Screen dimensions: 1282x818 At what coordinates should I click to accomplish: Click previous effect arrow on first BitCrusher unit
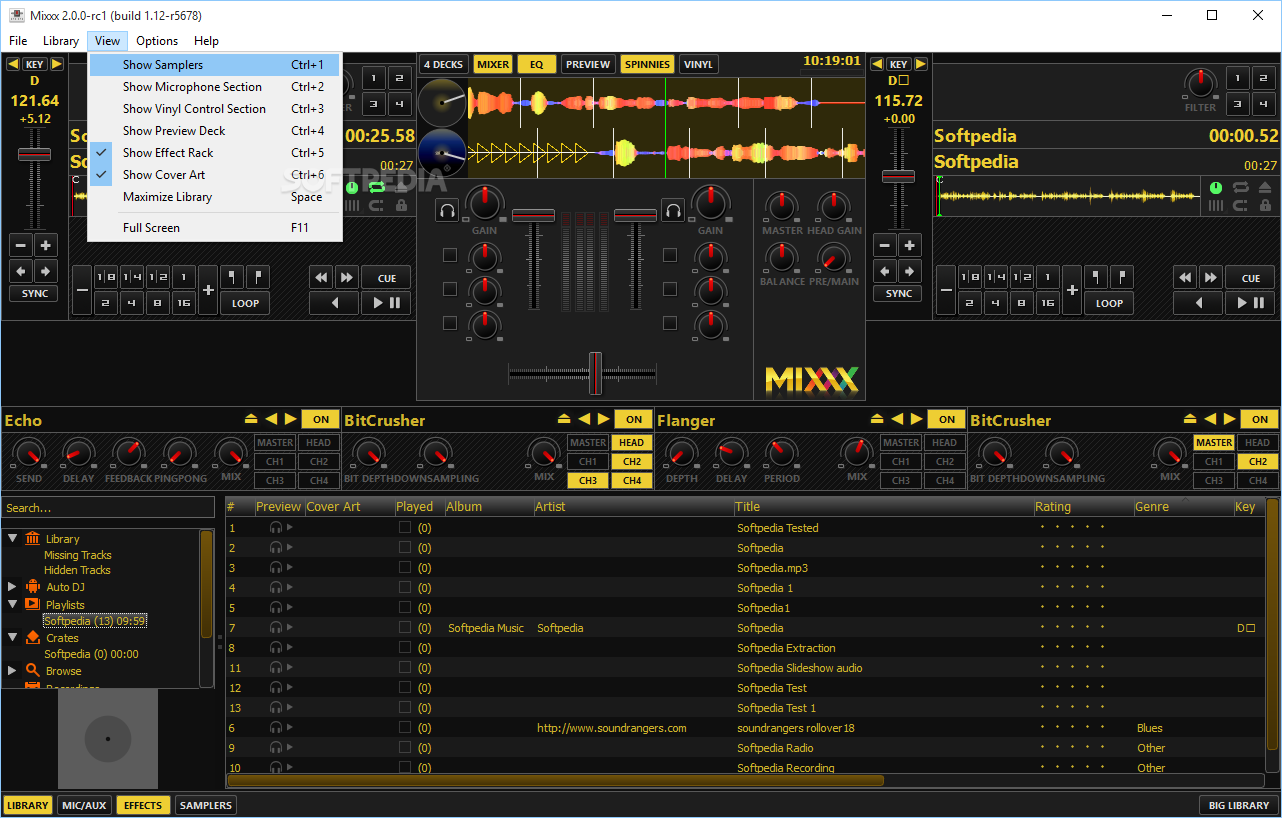coord(584,419)
